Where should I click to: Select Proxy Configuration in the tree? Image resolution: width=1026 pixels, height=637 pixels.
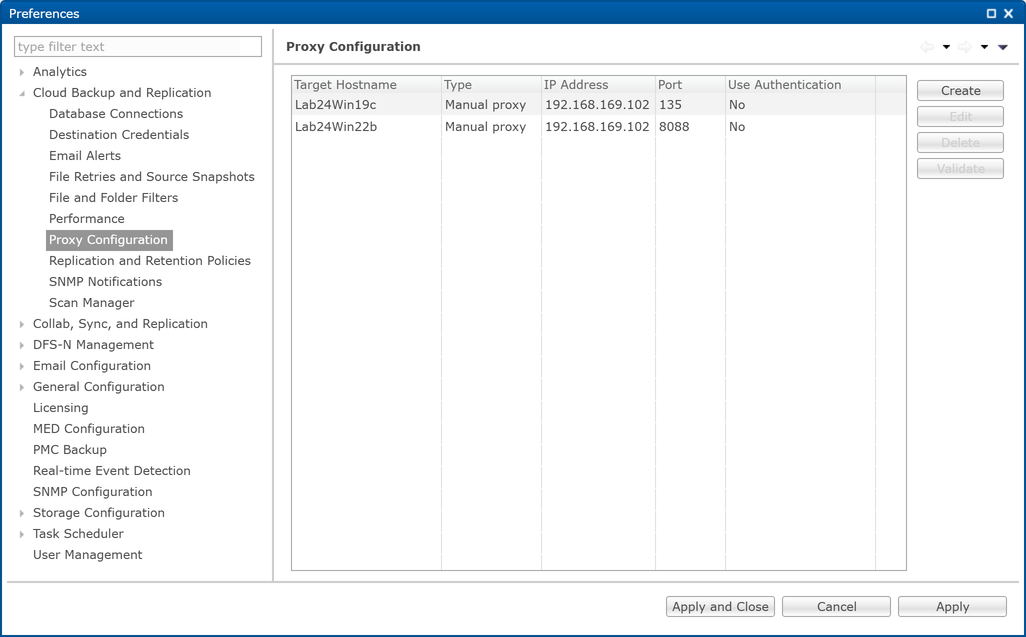point(109,239)
